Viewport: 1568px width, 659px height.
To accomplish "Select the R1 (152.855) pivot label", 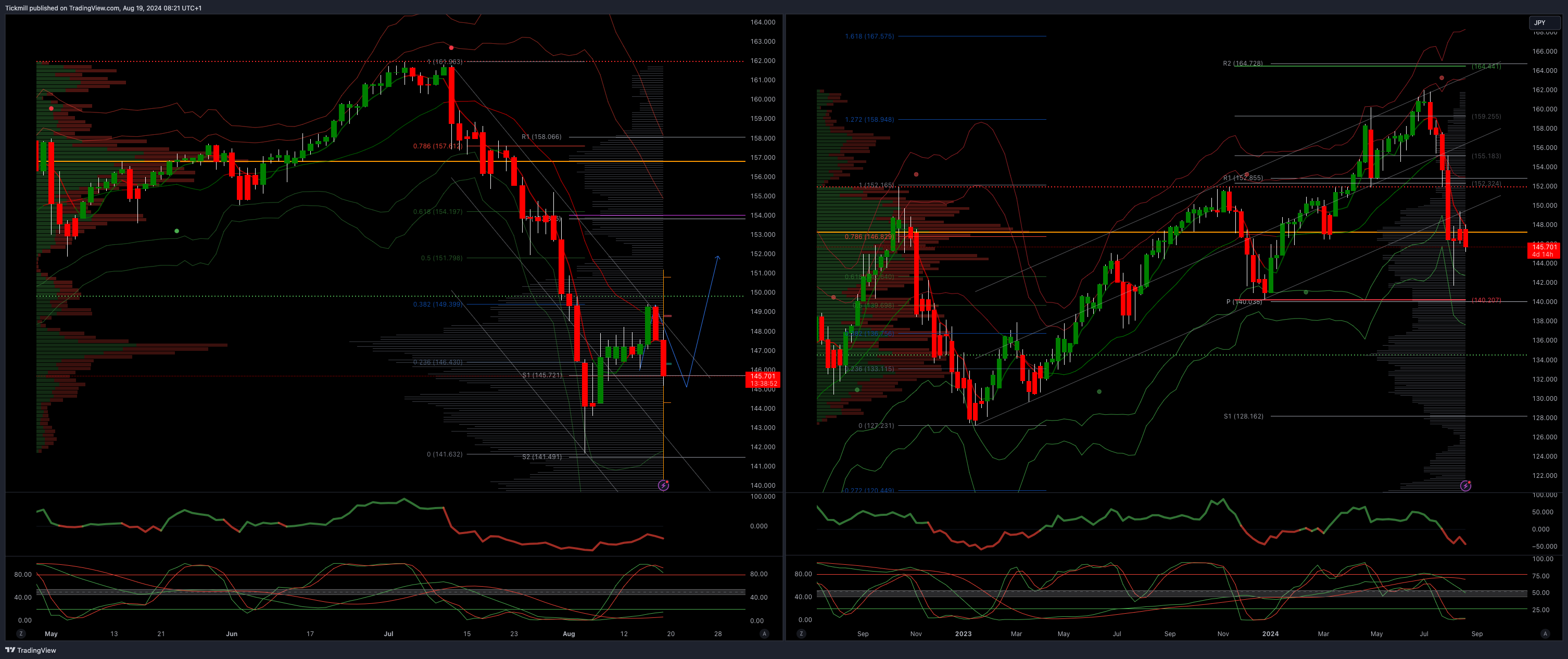I will 1243,178.
